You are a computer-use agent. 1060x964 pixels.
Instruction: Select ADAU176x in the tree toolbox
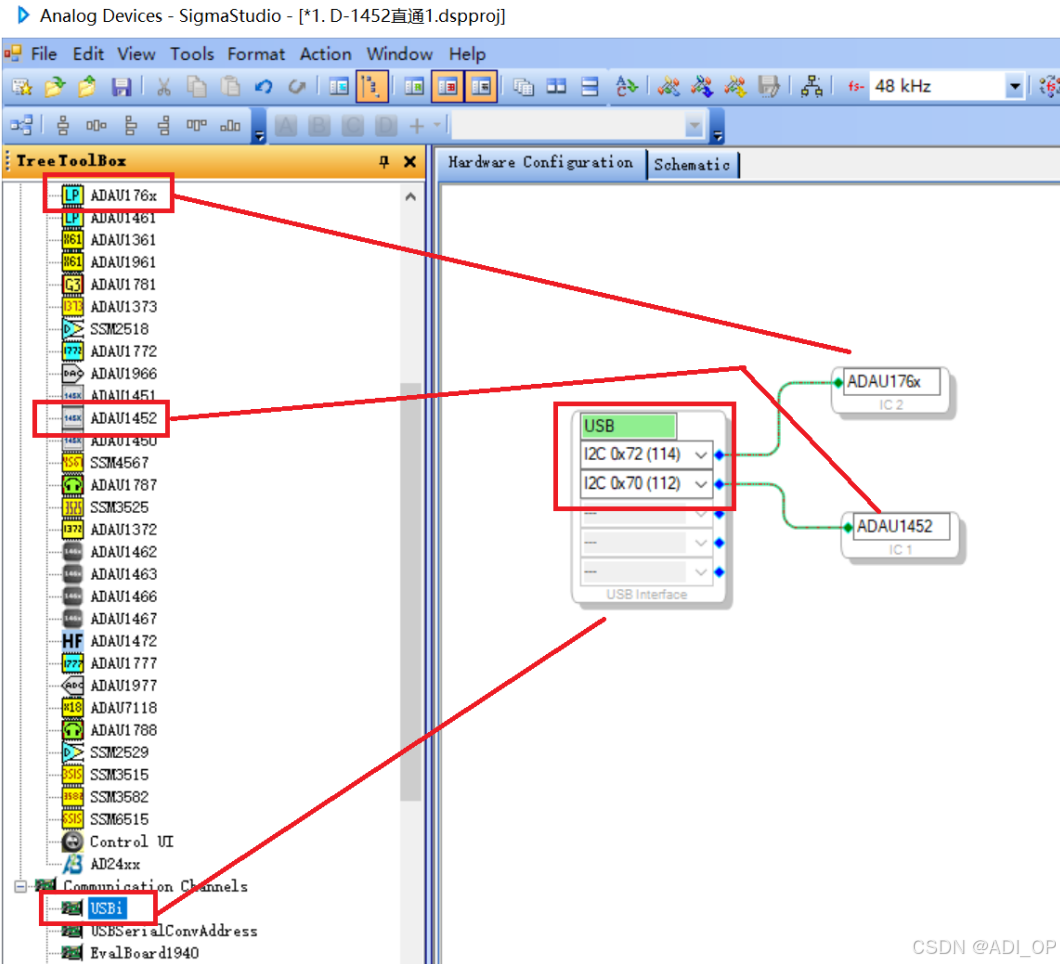coord(123,195)
